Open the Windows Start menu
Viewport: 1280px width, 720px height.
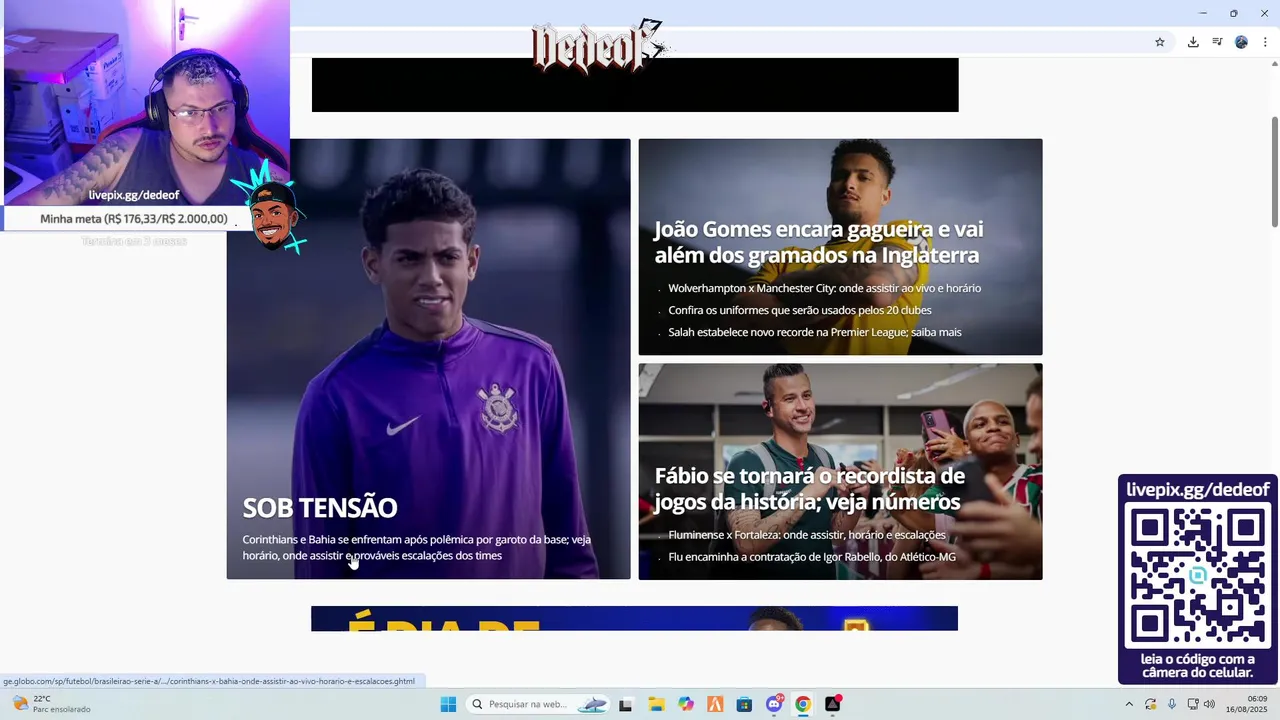tap(448, 704)
